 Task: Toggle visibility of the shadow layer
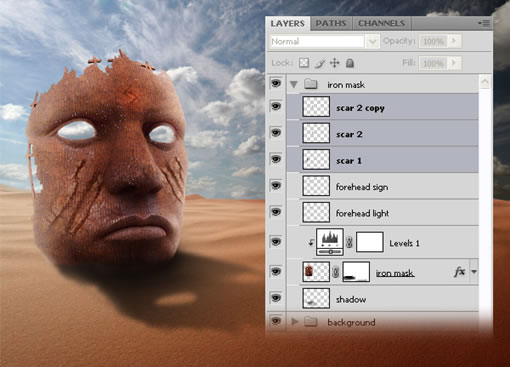[276, 298]
